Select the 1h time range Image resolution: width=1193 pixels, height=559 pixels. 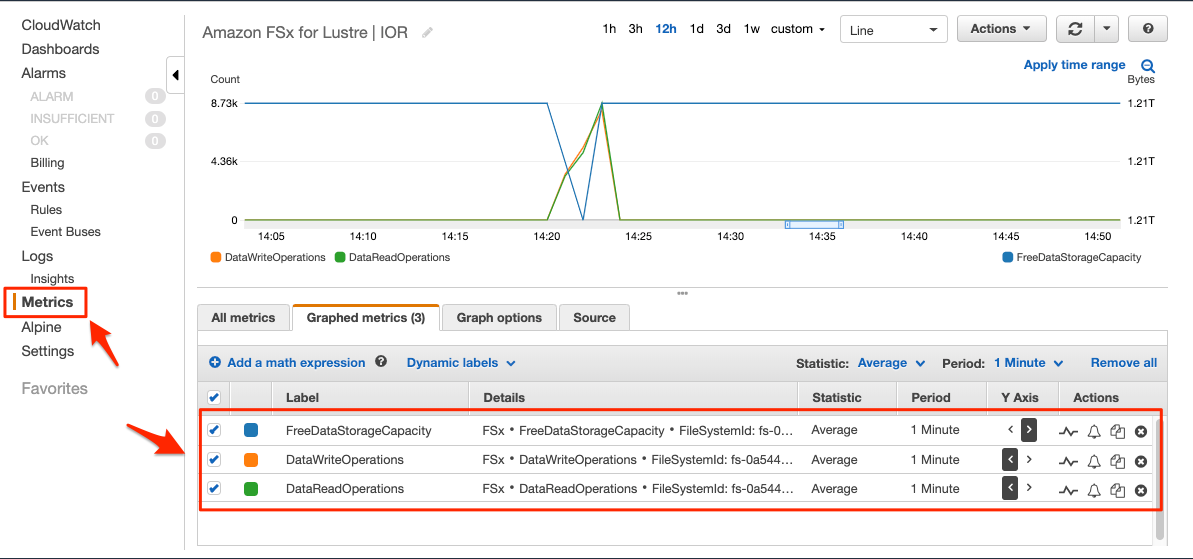[609, 29]
